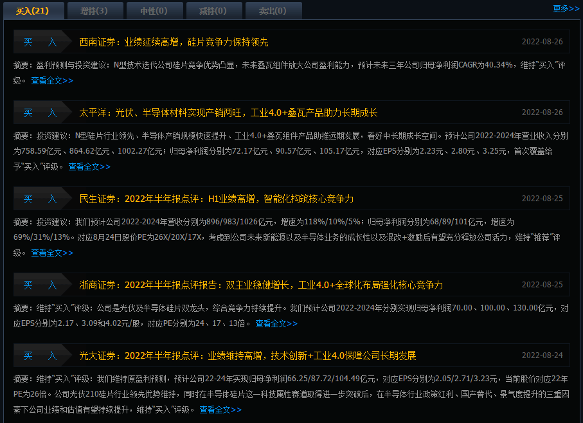Click the 浙商证券 summary mentioning 70.00、100.00、130.00亿元
The height and width of the screenshot is (423, 583).
click(x=291, y=316)
